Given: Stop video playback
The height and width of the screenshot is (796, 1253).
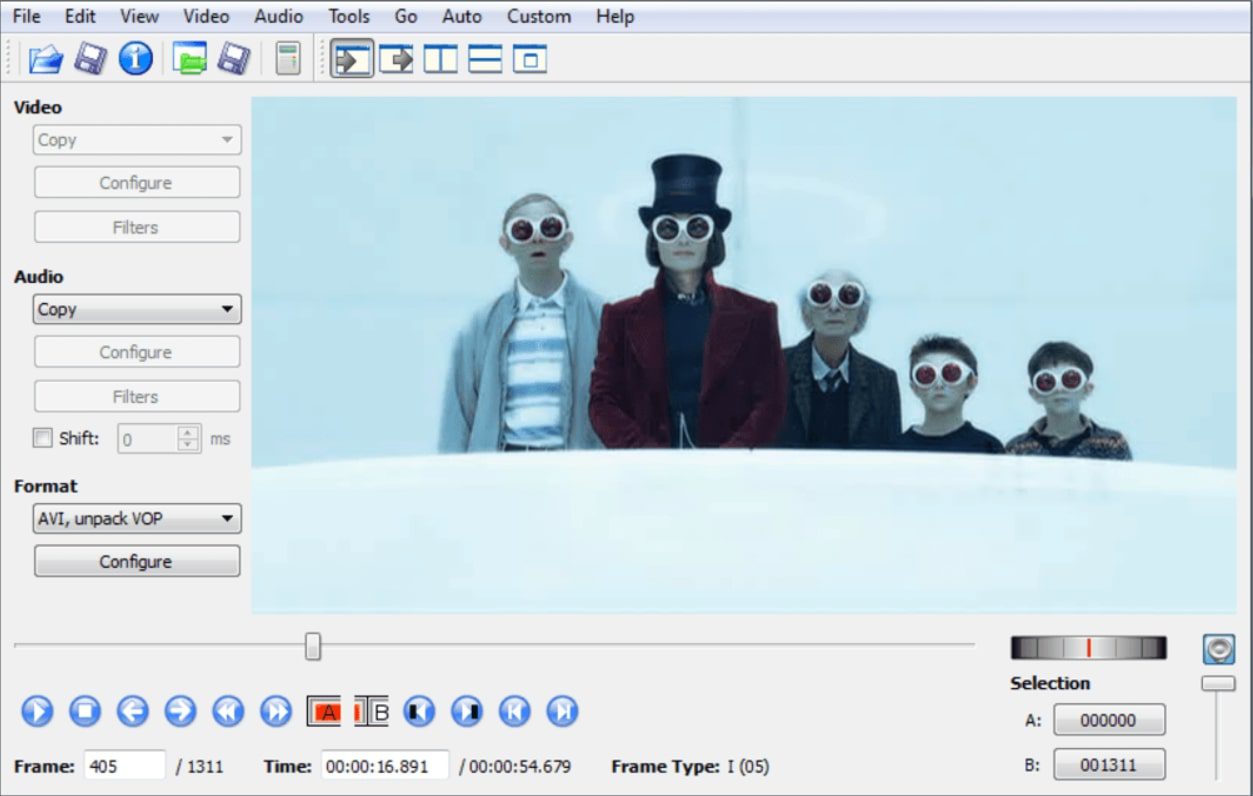Looking at the screenshot, I should 85,712.
